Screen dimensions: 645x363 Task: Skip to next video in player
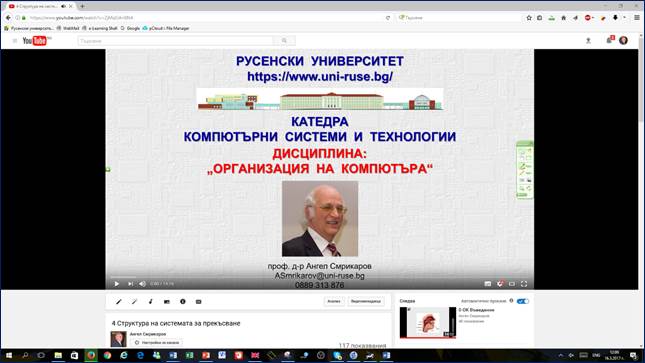click(130, 284)
